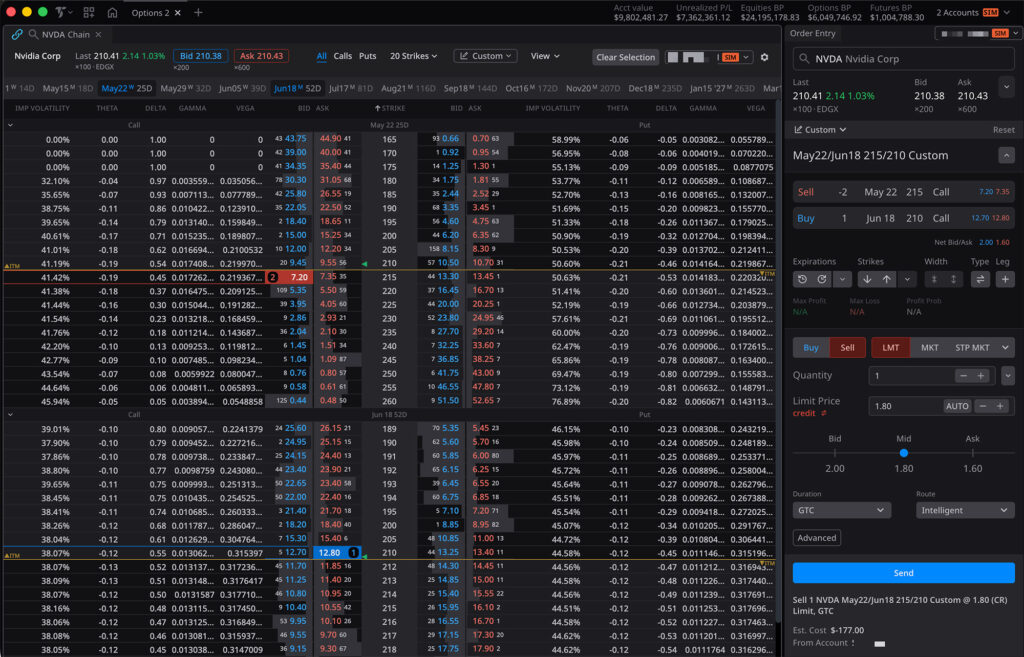Collapse the Jun 18 52D chain section

pyautogui.click(x=10, y=415)
